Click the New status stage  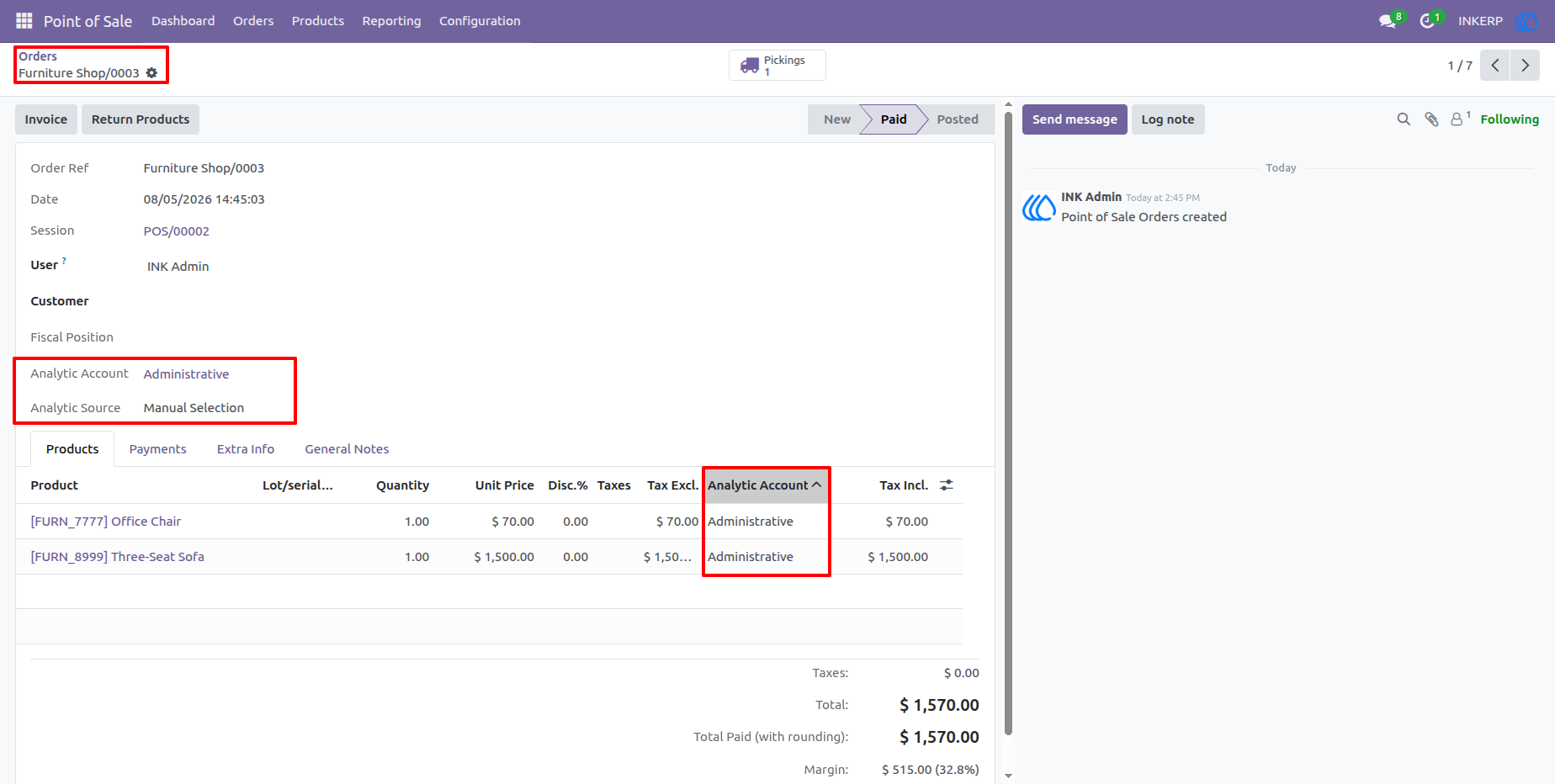coord(837,119)
